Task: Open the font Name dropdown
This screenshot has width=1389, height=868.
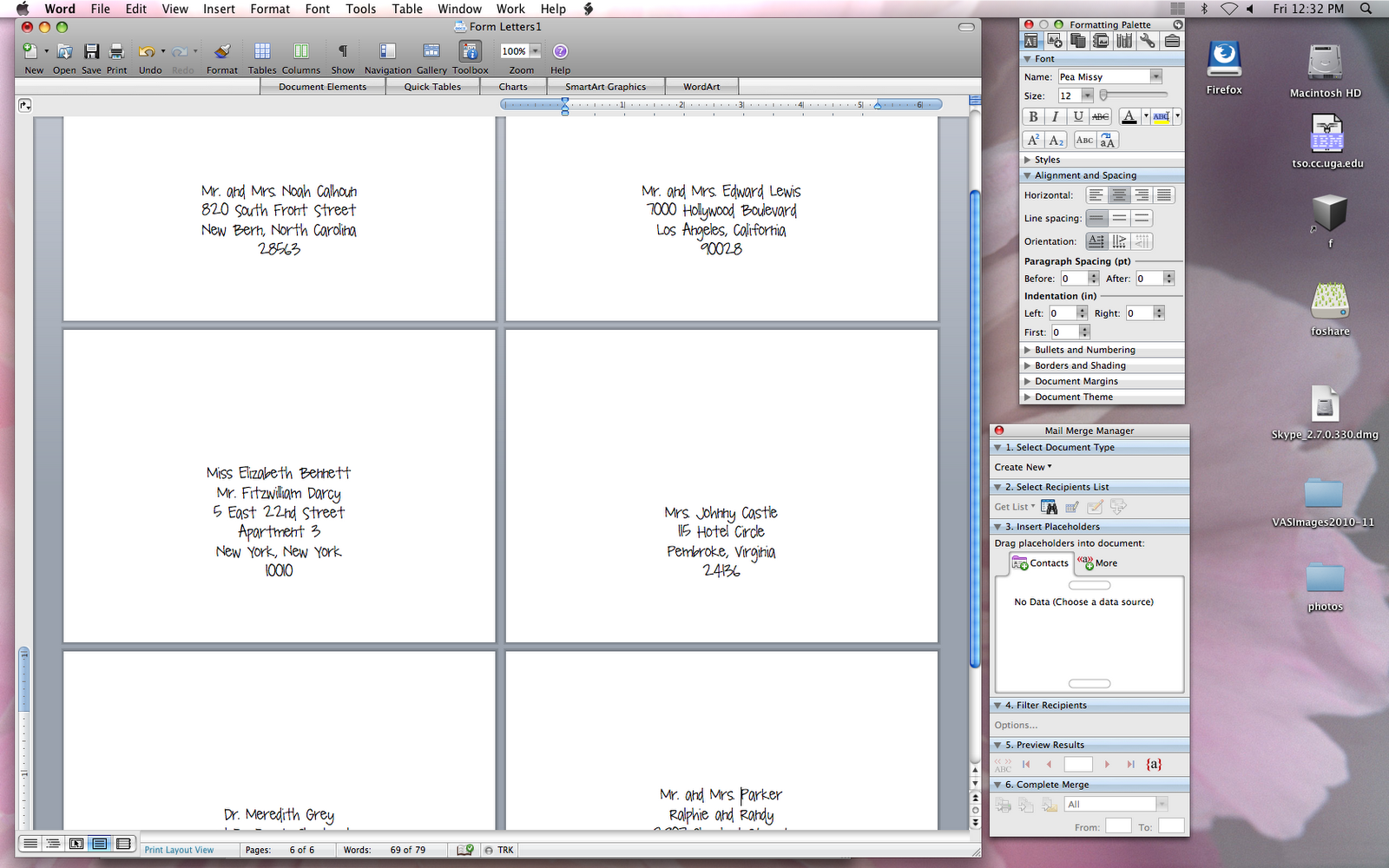Action: click(x=1155, y=76)
